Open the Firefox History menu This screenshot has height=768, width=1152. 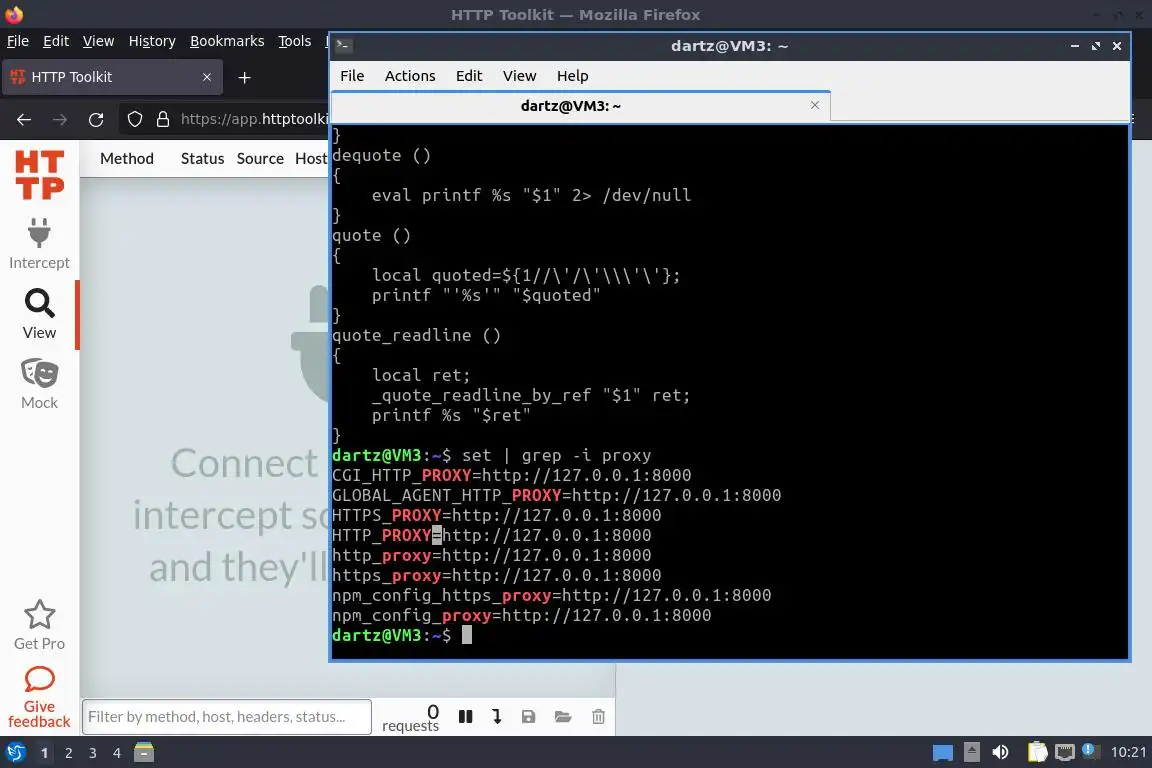coord(152,41)
